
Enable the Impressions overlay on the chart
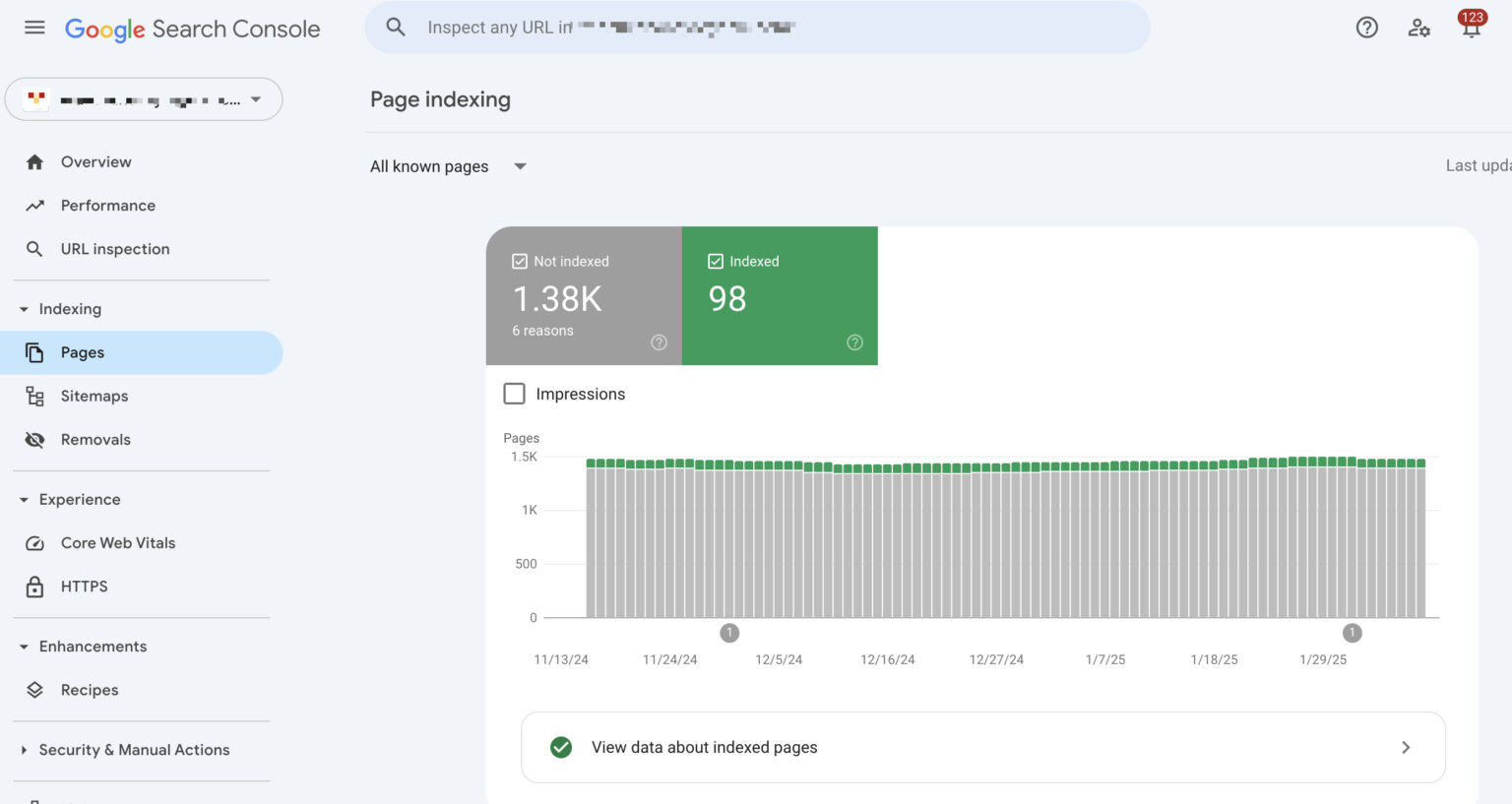point(514,393)
